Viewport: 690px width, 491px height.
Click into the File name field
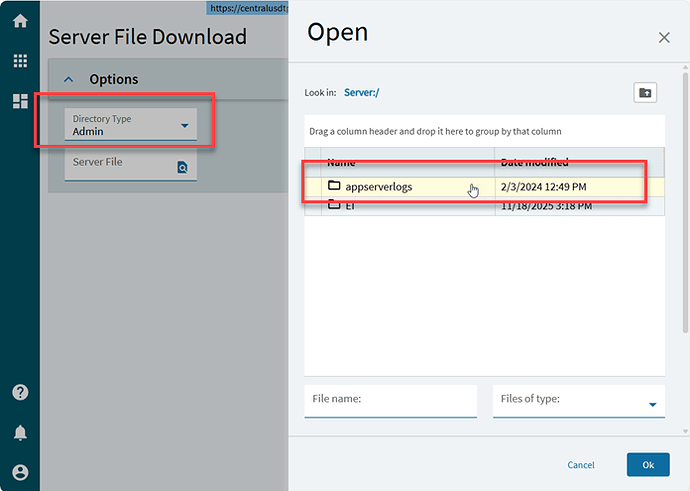click(390, 400)
